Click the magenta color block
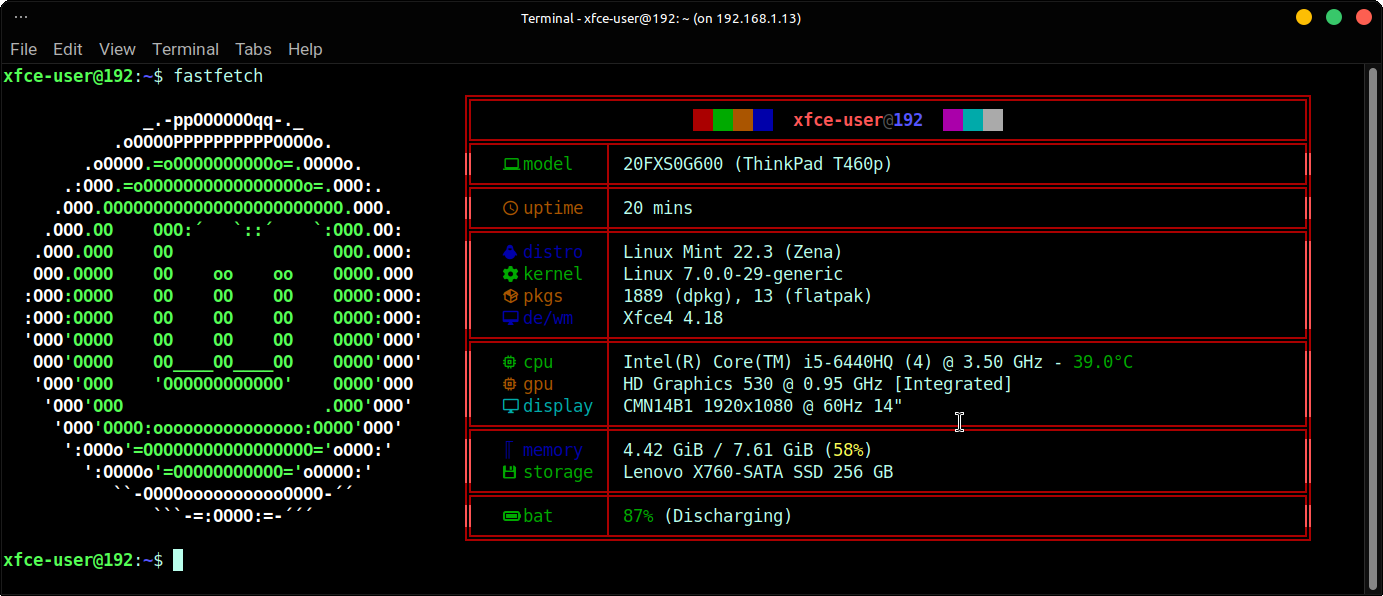Screen dimensions: 1383x596 [953, 120]
